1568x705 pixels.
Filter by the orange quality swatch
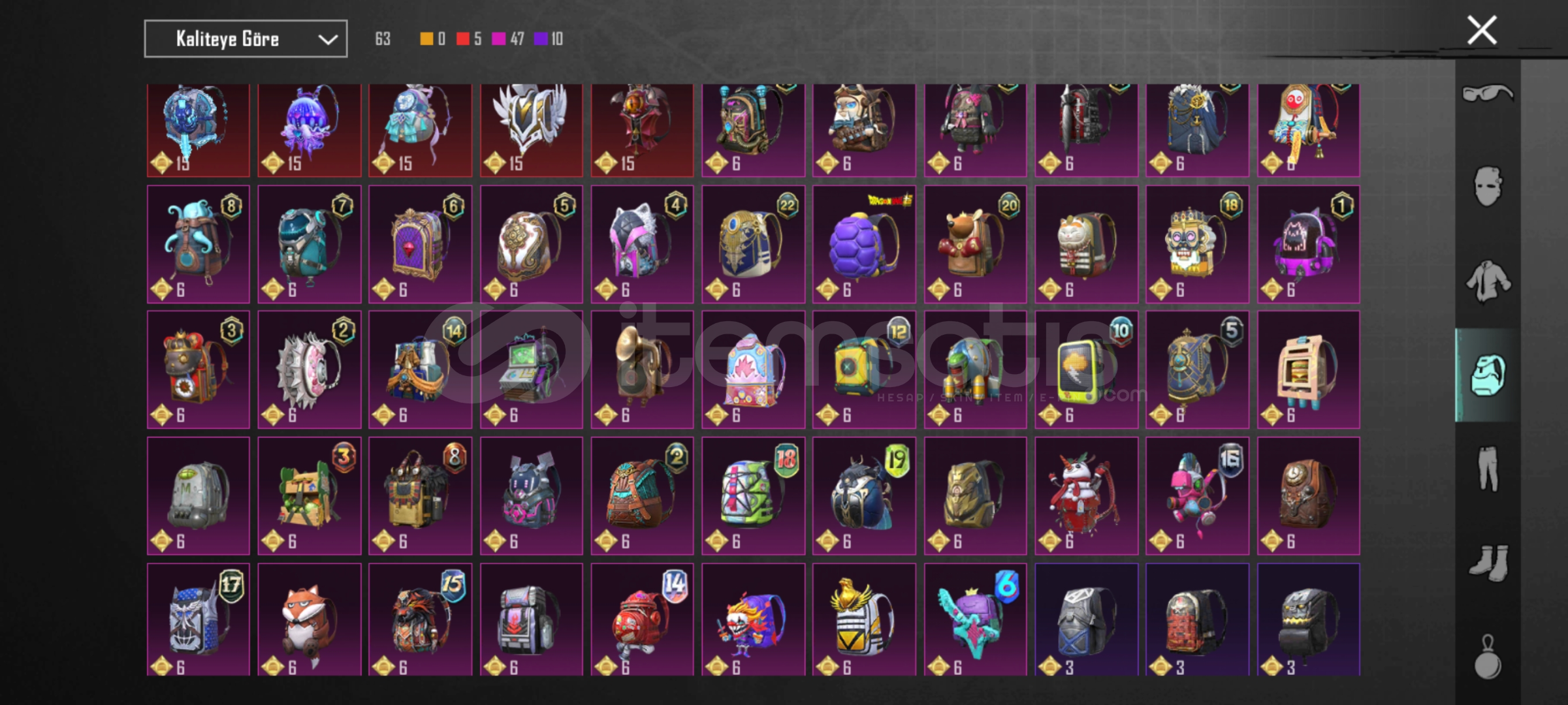coord(426,39)
